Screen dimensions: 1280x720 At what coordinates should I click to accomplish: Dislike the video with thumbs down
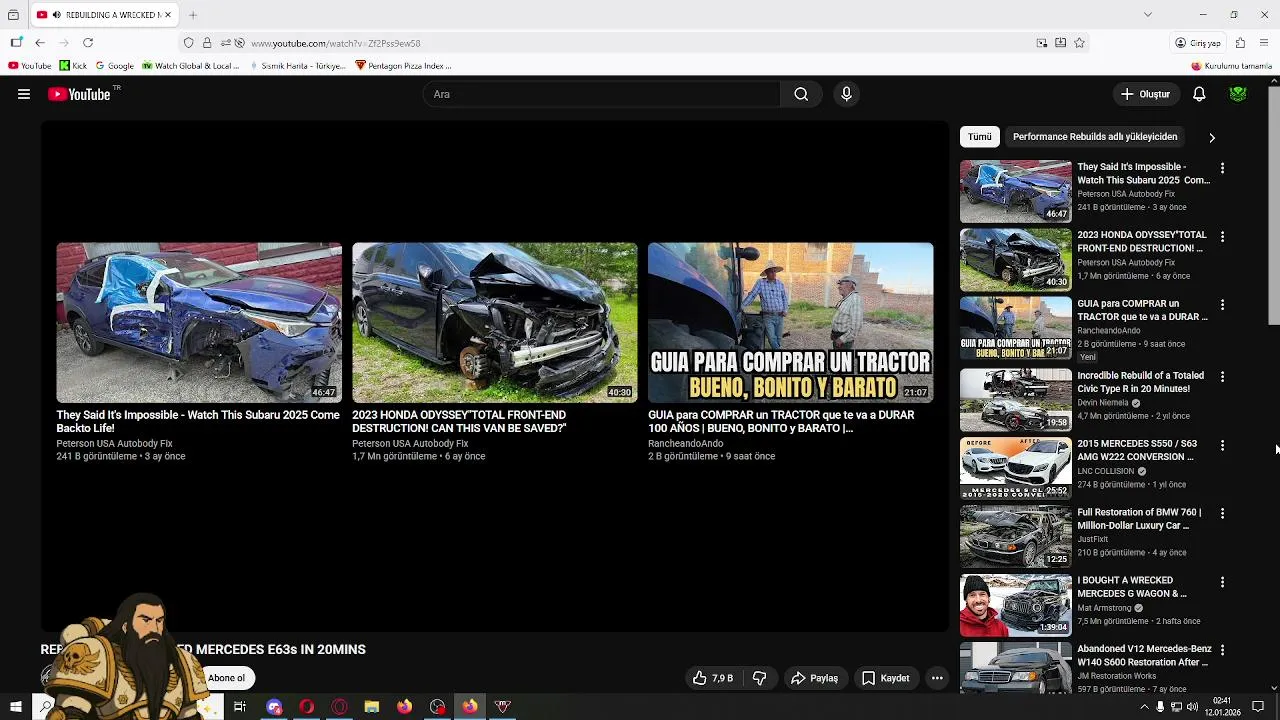pos(759,678)
